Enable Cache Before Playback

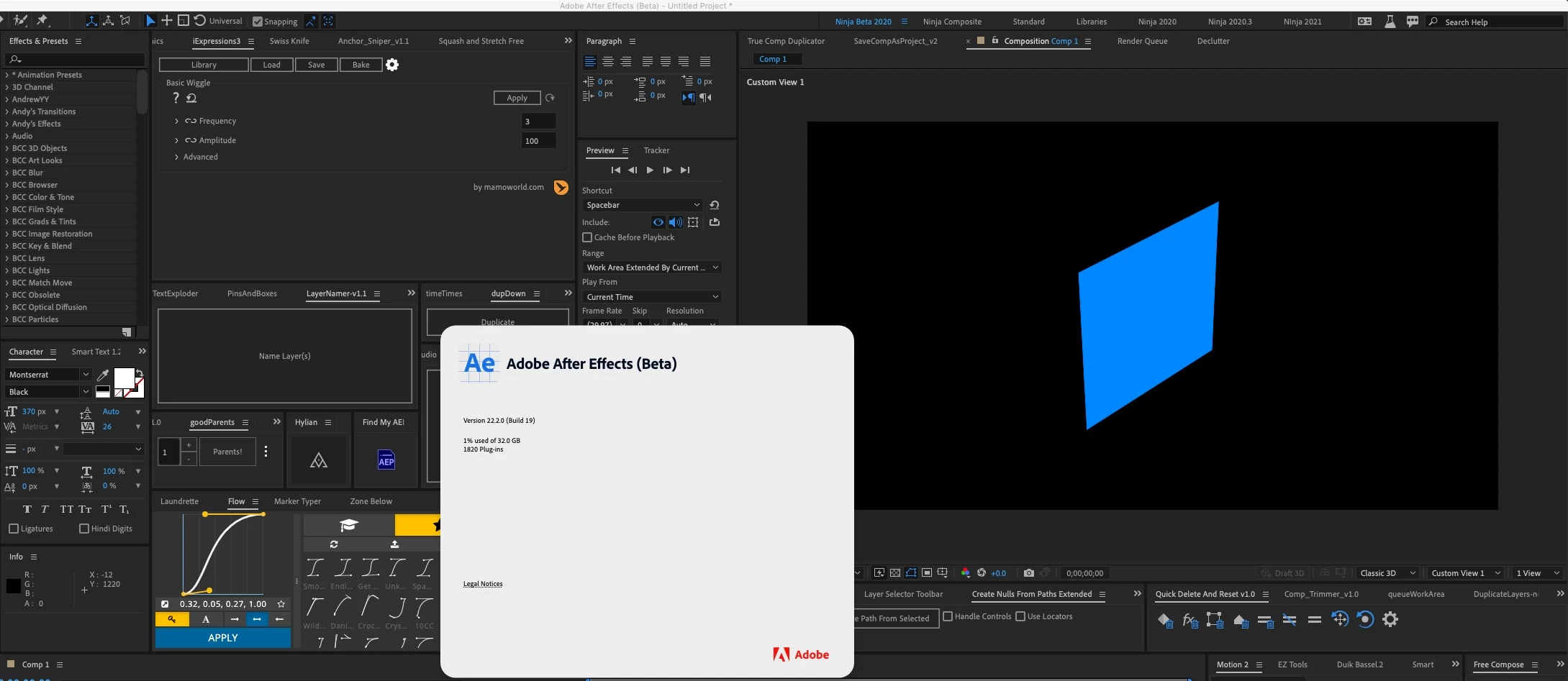click(587, 237)
